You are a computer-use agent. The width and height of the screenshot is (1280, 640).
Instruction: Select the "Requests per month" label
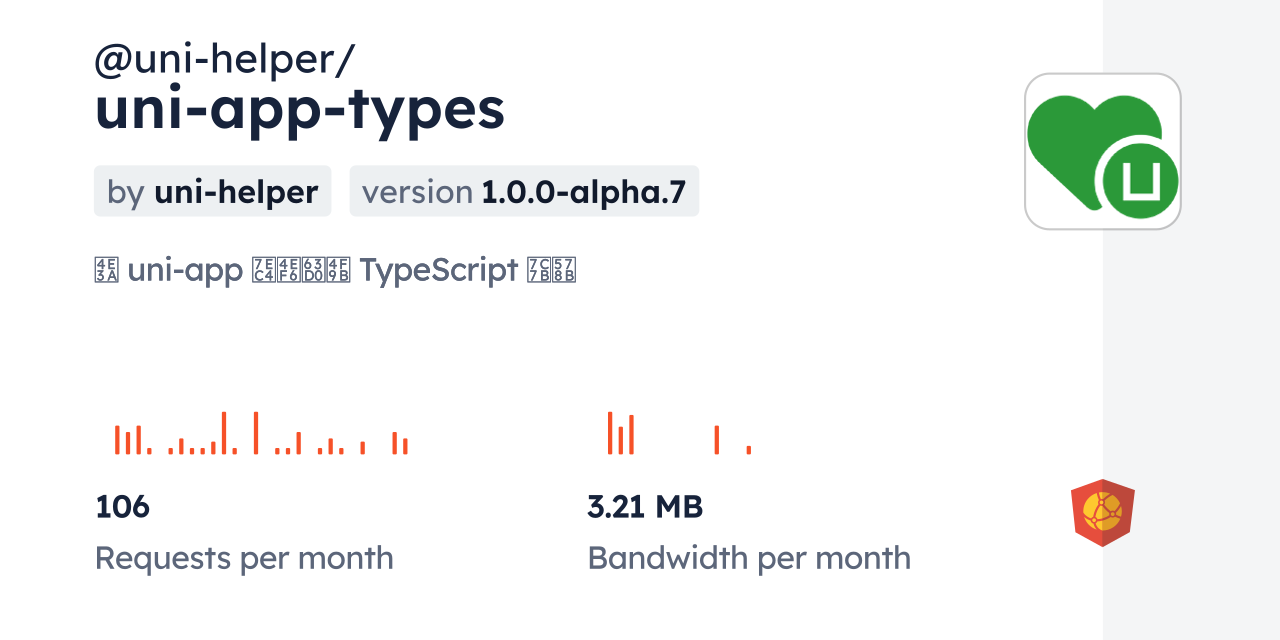click(244, 558)
